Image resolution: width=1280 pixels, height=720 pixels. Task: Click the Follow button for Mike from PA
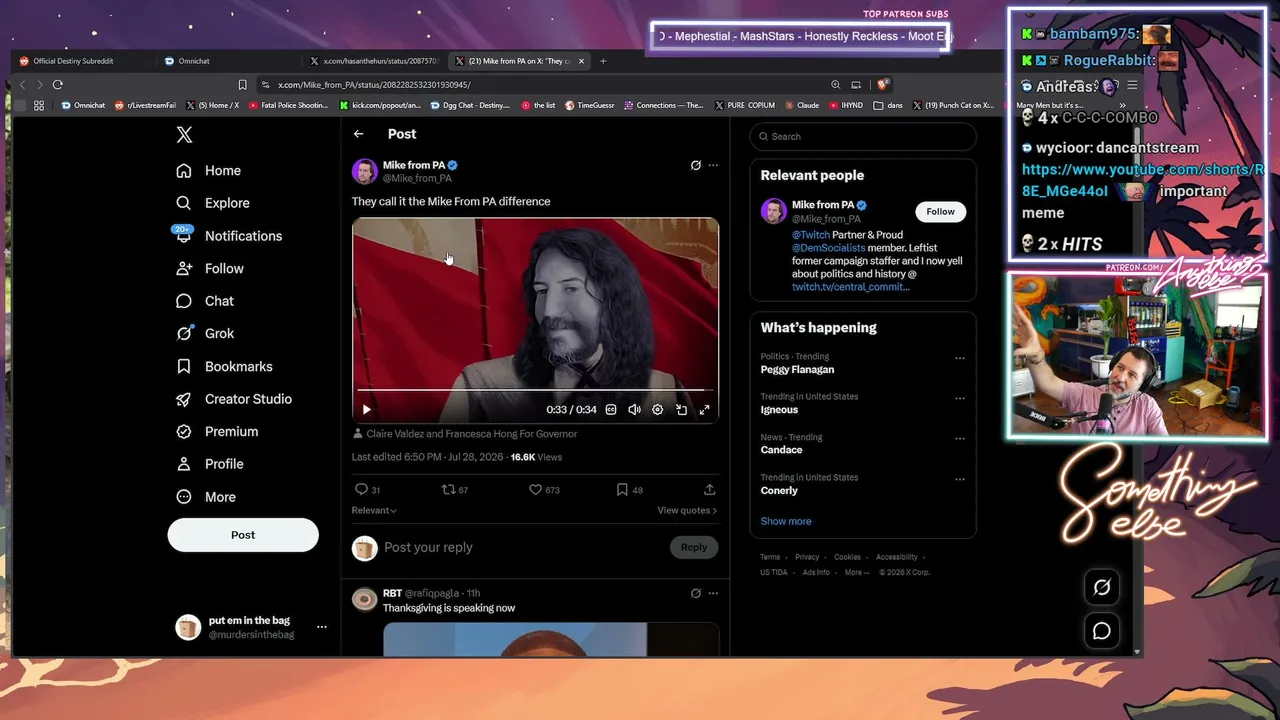[940, 212]
